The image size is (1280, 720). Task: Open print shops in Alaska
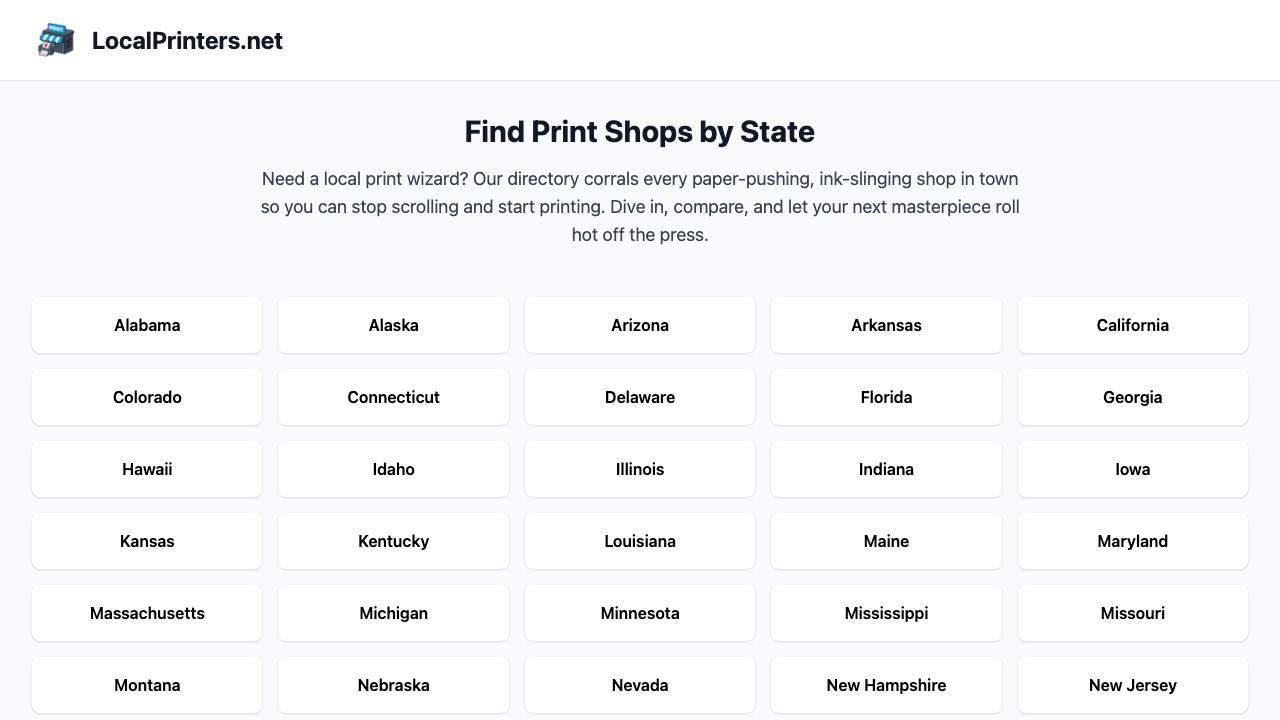393,325
